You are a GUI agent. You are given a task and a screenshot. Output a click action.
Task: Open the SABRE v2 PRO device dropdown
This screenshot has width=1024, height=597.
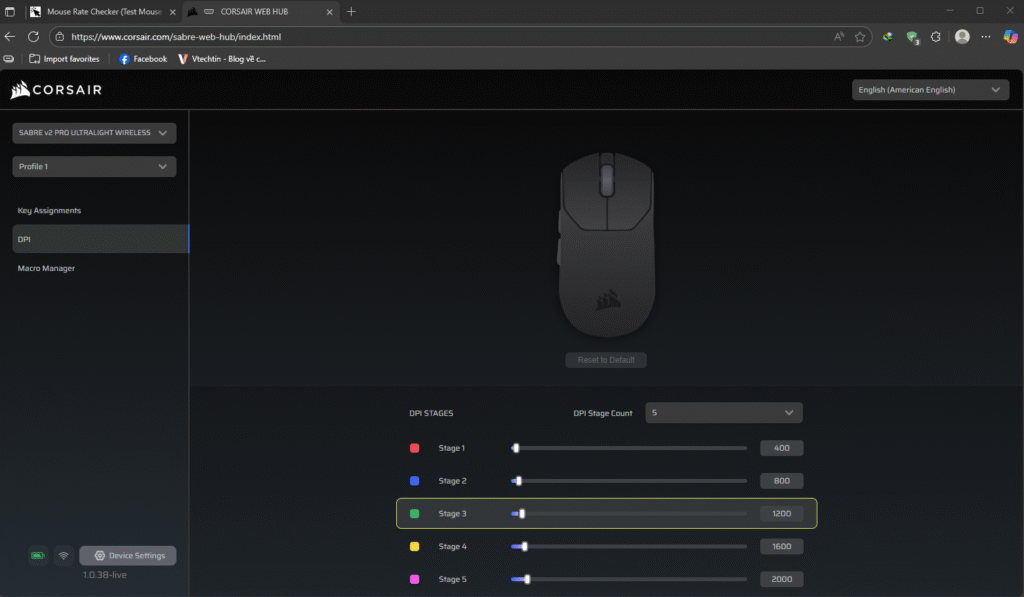click(x=94, y=133)
